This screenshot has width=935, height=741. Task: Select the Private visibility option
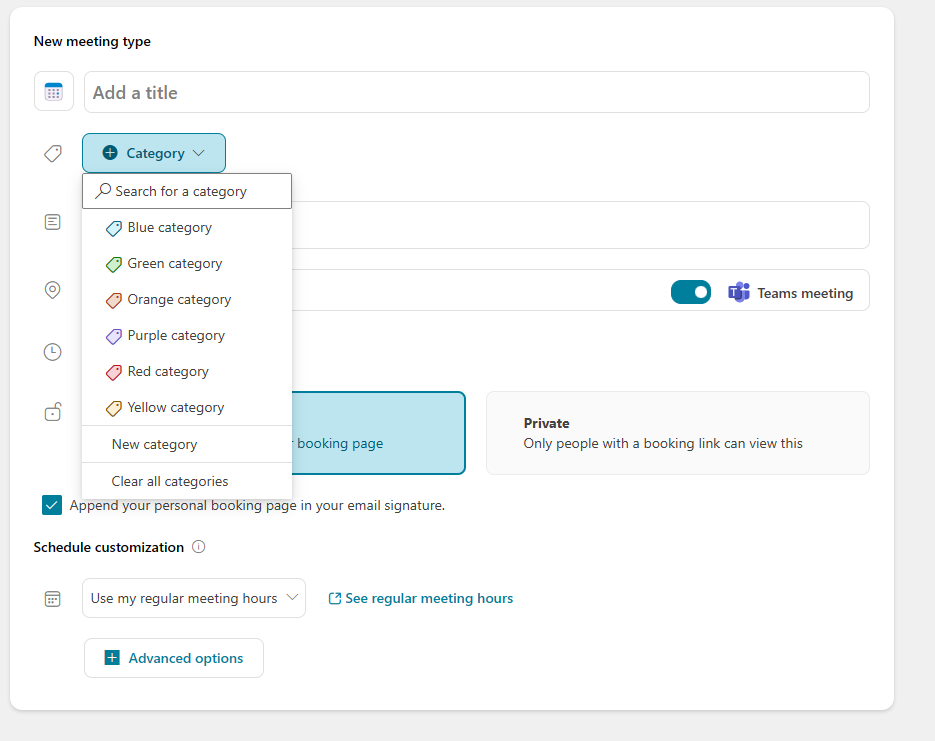tap(677, 433)
